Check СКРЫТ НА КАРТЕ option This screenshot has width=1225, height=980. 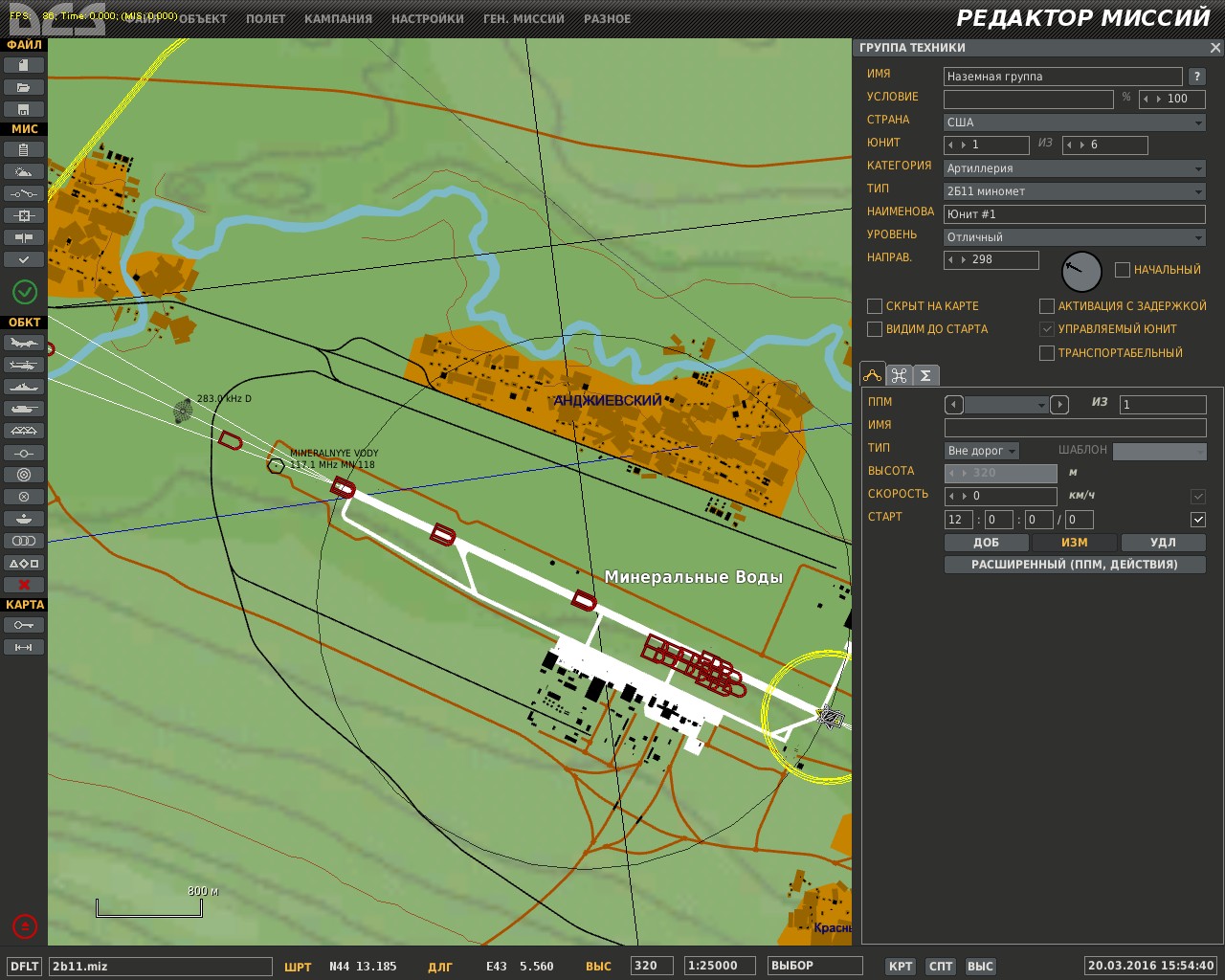874,306
